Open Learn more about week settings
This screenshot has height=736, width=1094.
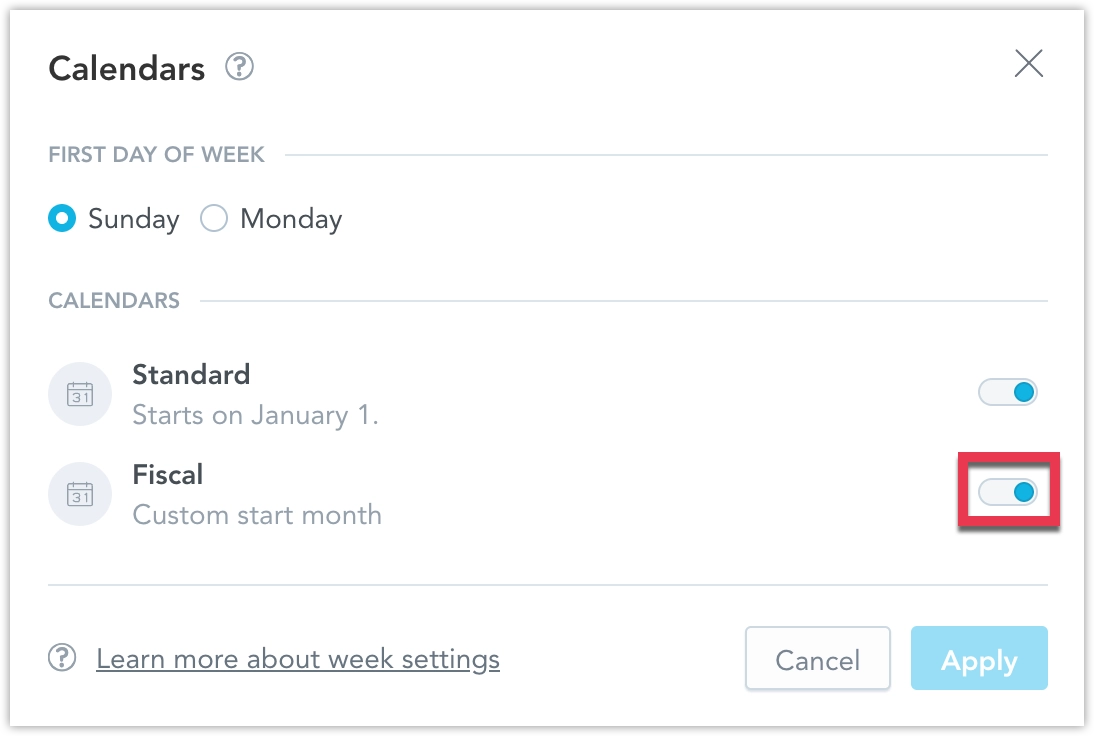click(297, 658)
